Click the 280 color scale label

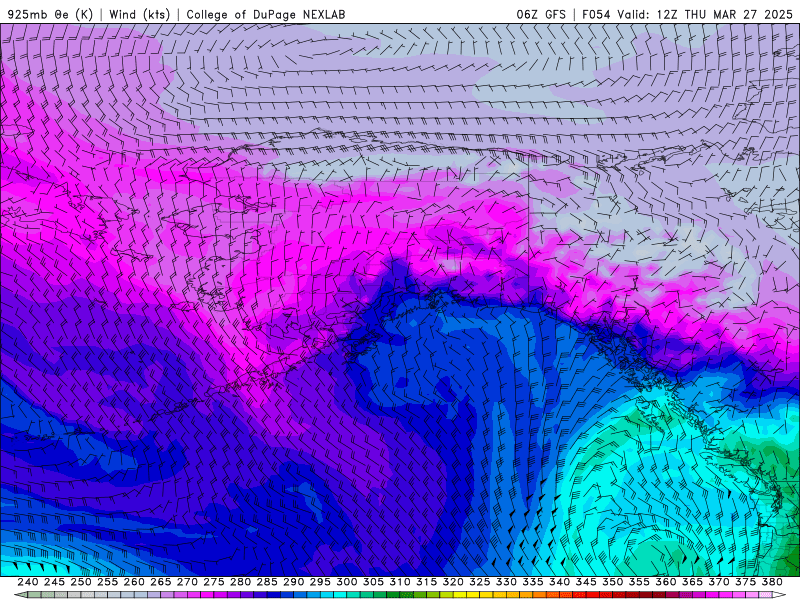tap(240, 582)
